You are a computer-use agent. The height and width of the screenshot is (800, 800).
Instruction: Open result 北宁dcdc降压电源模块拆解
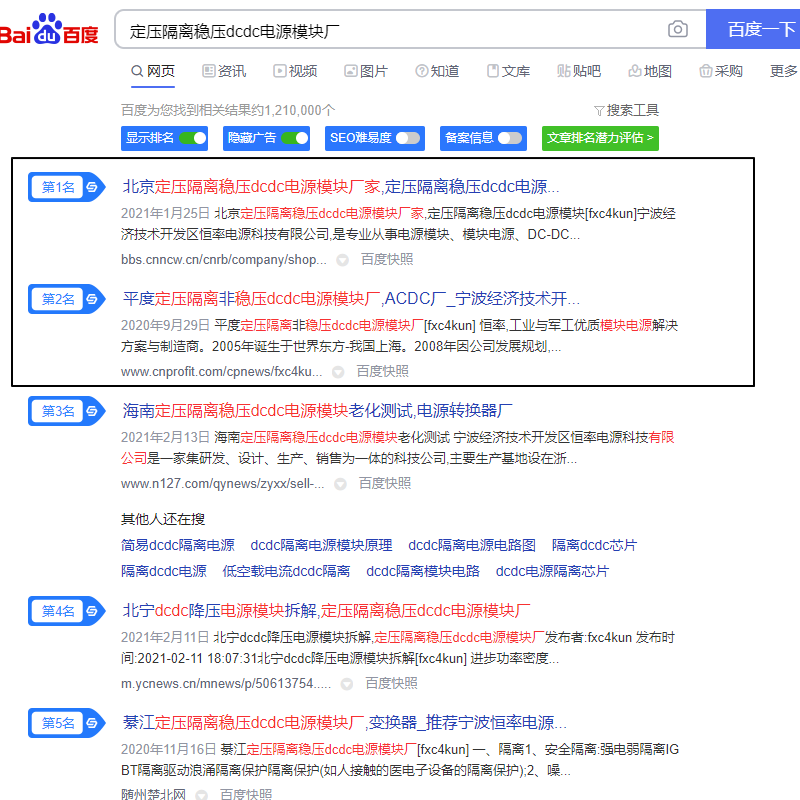327,611
